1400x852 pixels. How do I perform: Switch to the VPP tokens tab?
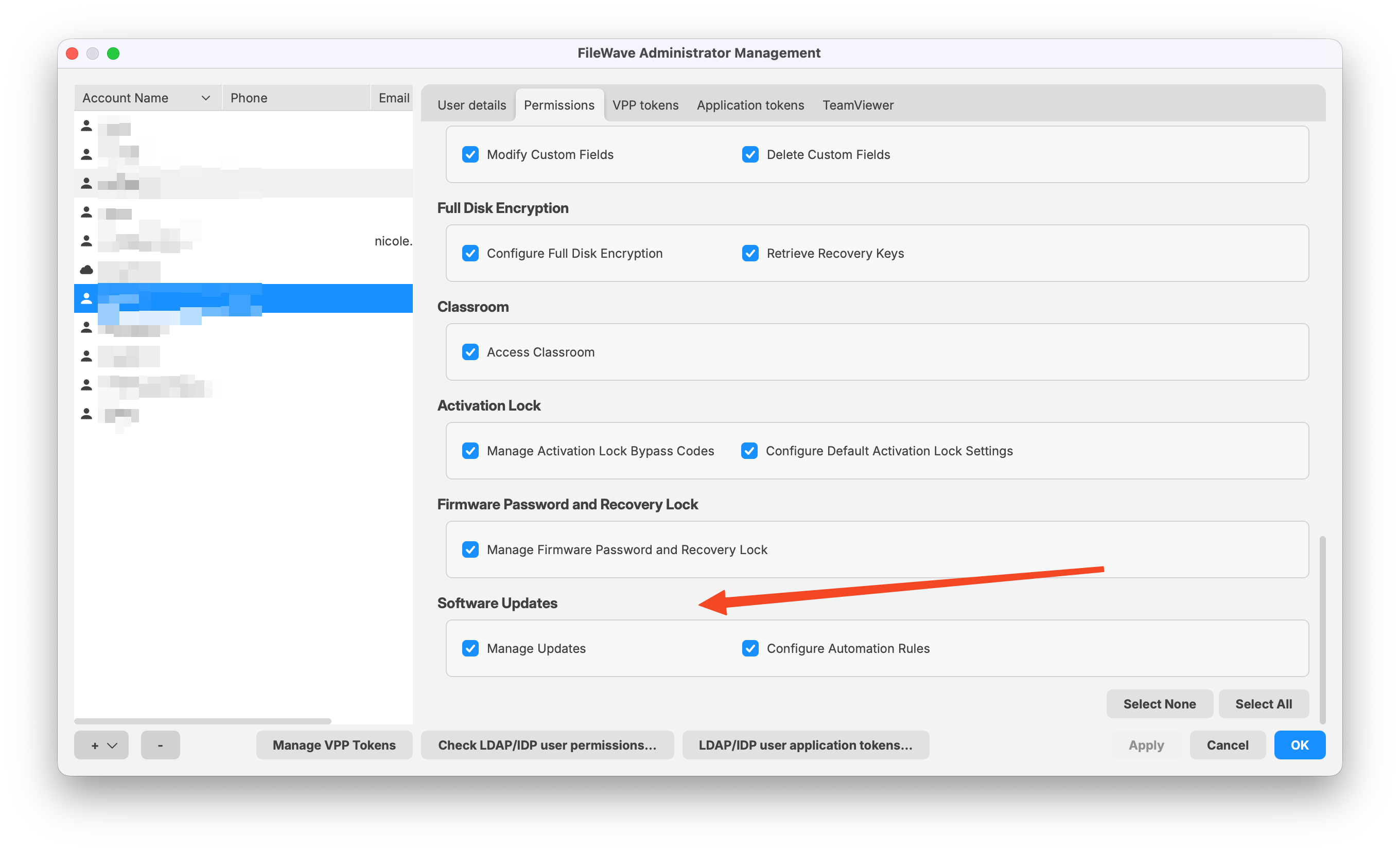(645, 105)
